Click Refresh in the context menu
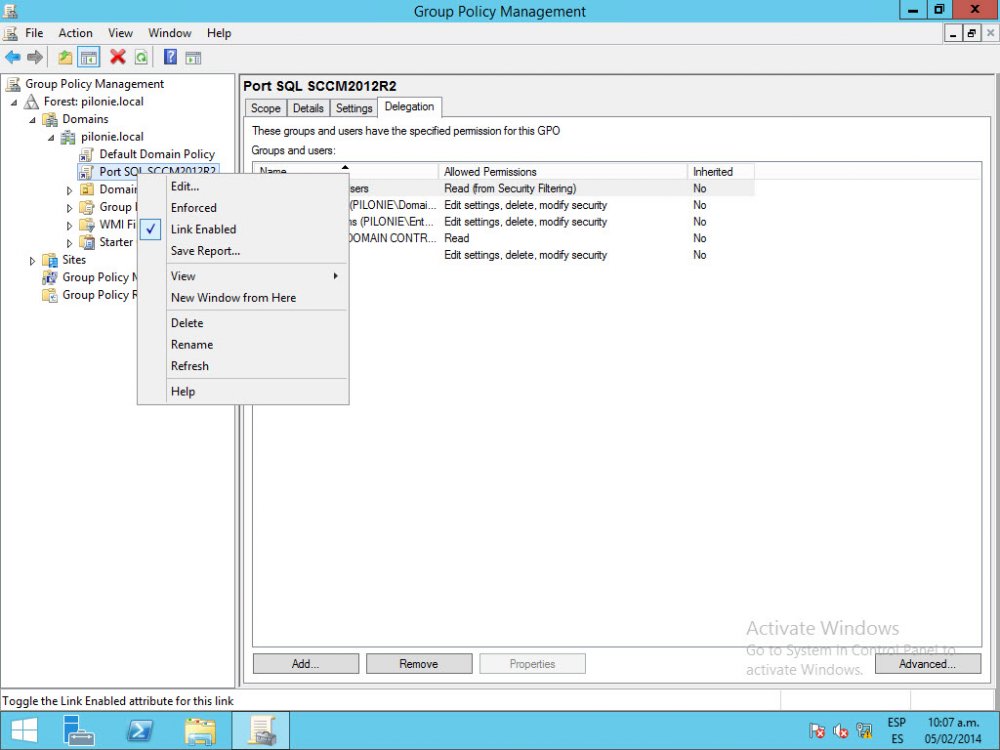Viewport: 1000px width, 750px height. coord(243,366)
